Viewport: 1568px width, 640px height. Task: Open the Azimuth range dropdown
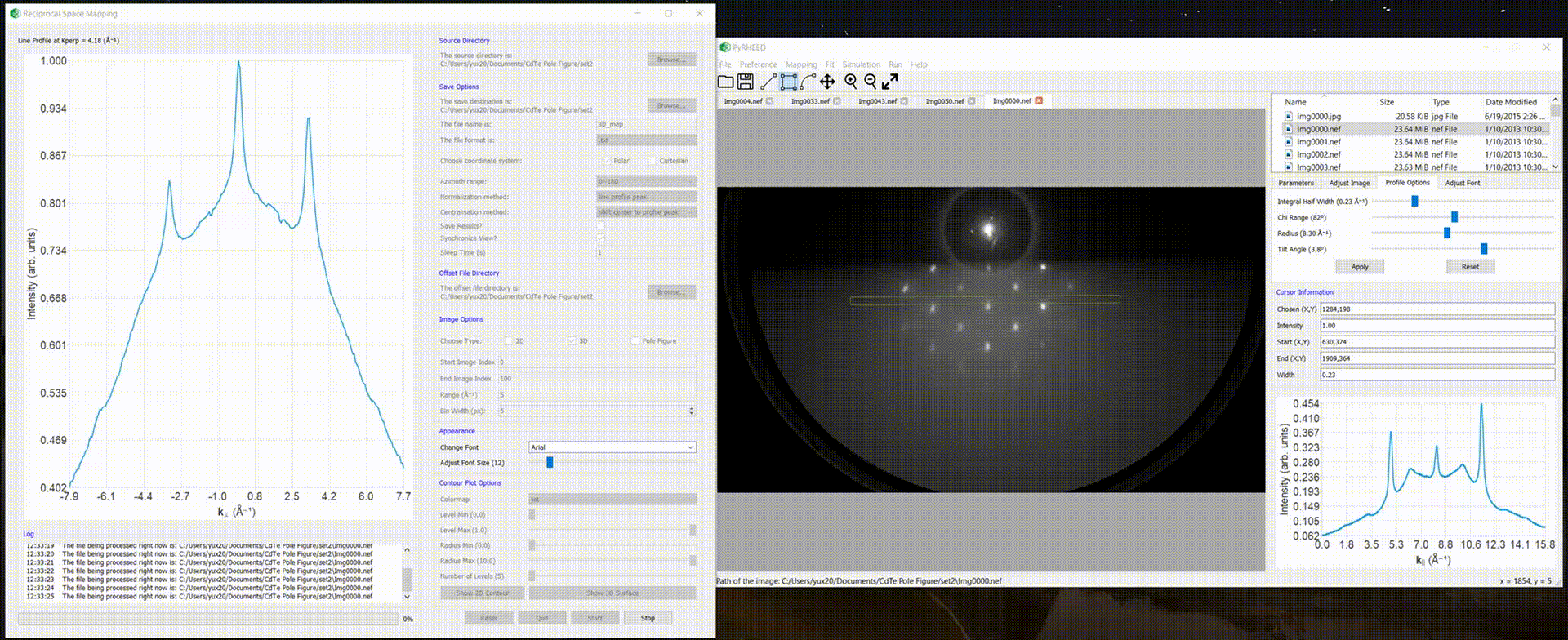tap(646, 181)
